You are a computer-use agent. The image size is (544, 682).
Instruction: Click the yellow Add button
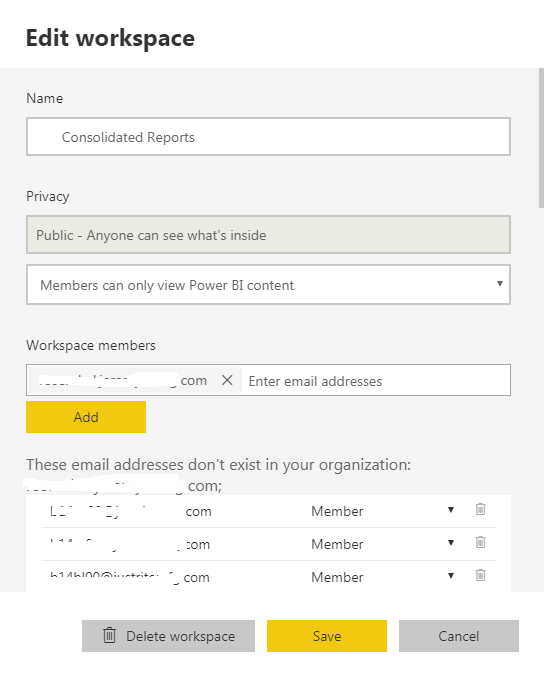tap(86, 417)
